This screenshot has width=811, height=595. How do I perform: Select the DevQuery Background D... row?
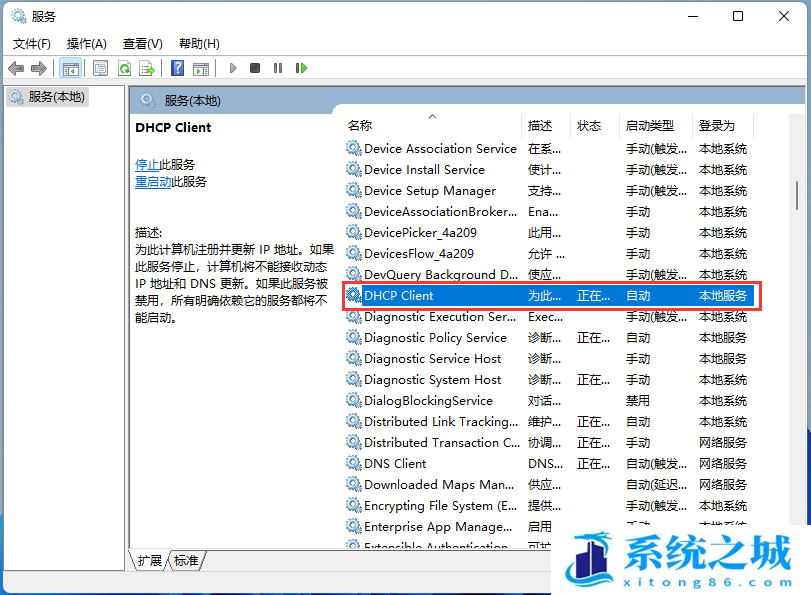(548, 274)
